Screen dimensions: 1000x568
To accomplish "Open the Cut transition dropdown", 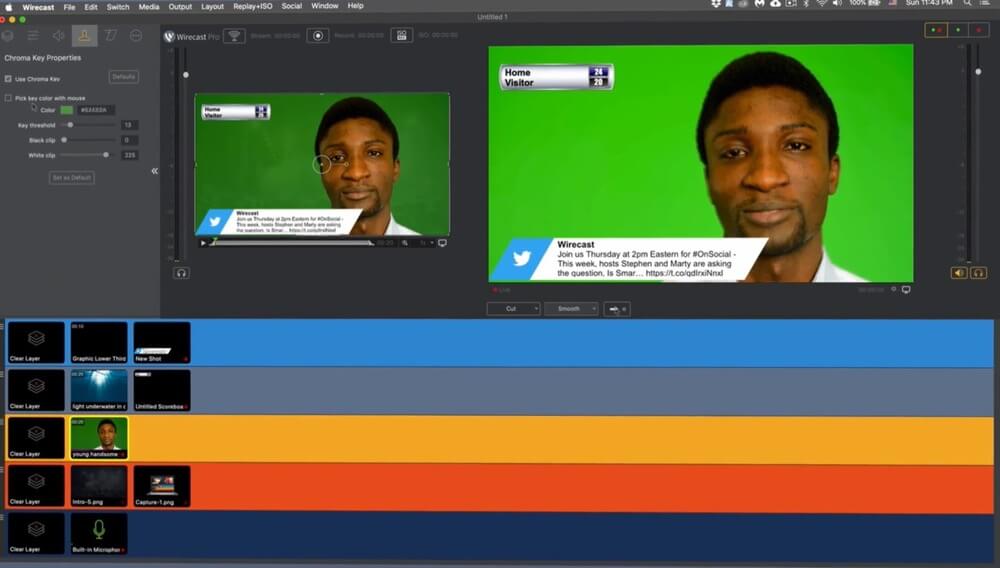I will pyautogui.click(x=513, y=309).
